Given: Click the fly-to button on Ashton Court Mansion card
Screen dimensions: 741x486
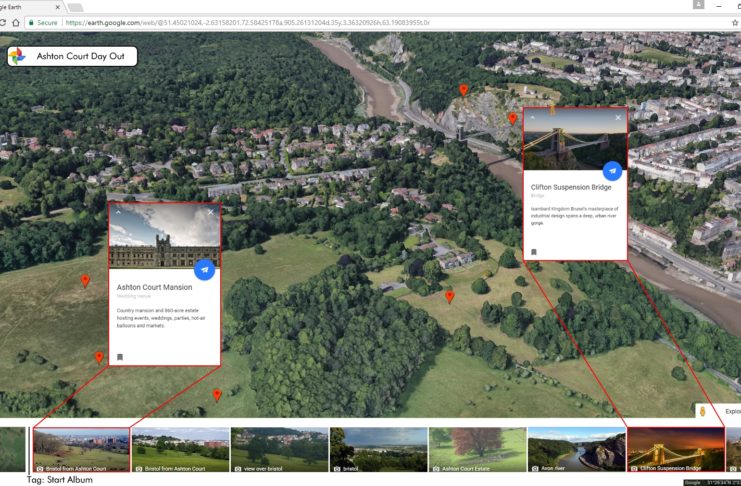Looking at the screenshot, I should [x=205, y=269].
